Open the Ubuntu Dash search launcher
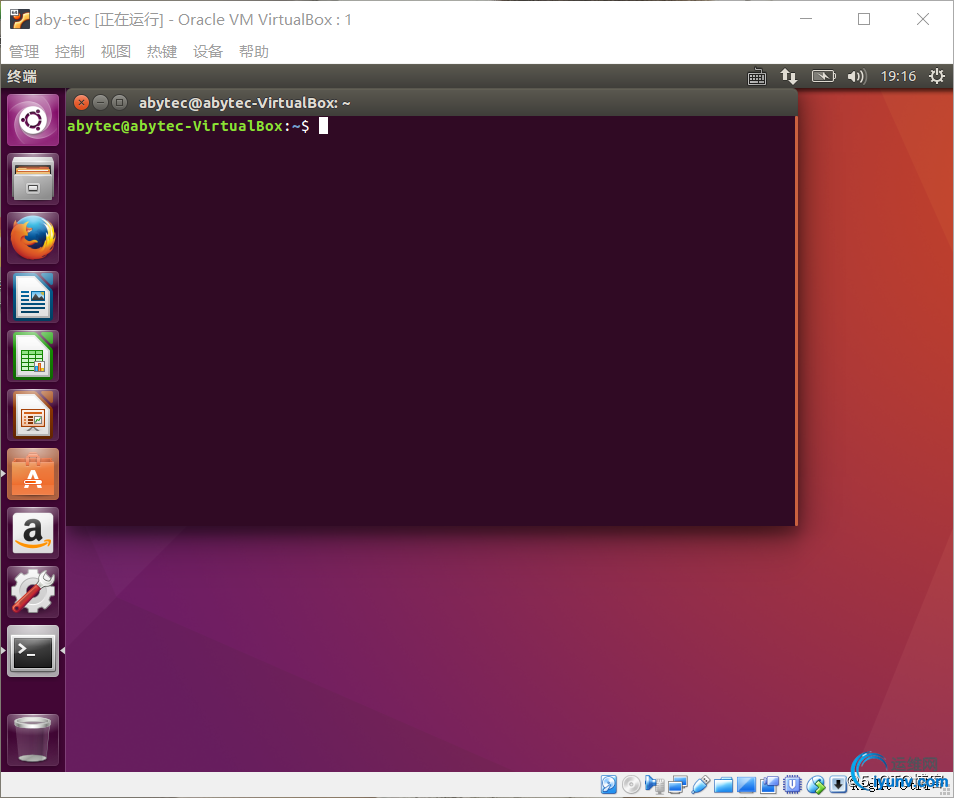The width and height of the screenshot is (954, 798). (x=33, y=120)
